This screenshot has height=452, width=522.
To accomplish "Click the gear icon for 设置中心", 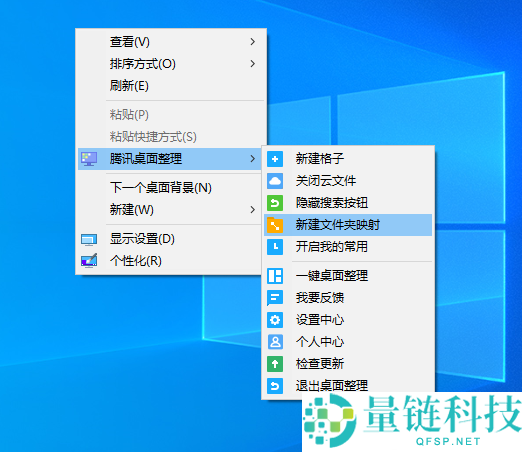I will pos(275,320).
